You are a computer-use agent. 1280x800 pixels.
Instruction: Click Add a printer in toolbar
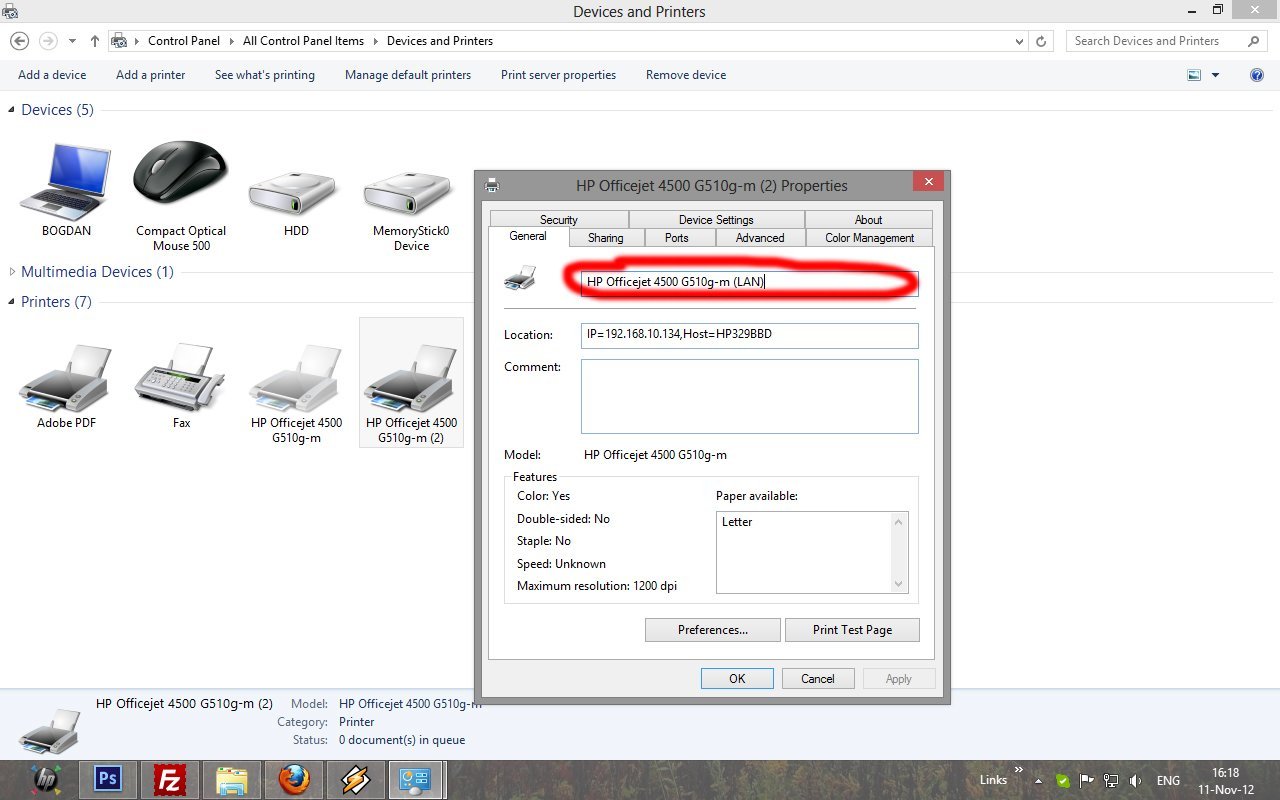pyautogui.click(x=150, y=75)
